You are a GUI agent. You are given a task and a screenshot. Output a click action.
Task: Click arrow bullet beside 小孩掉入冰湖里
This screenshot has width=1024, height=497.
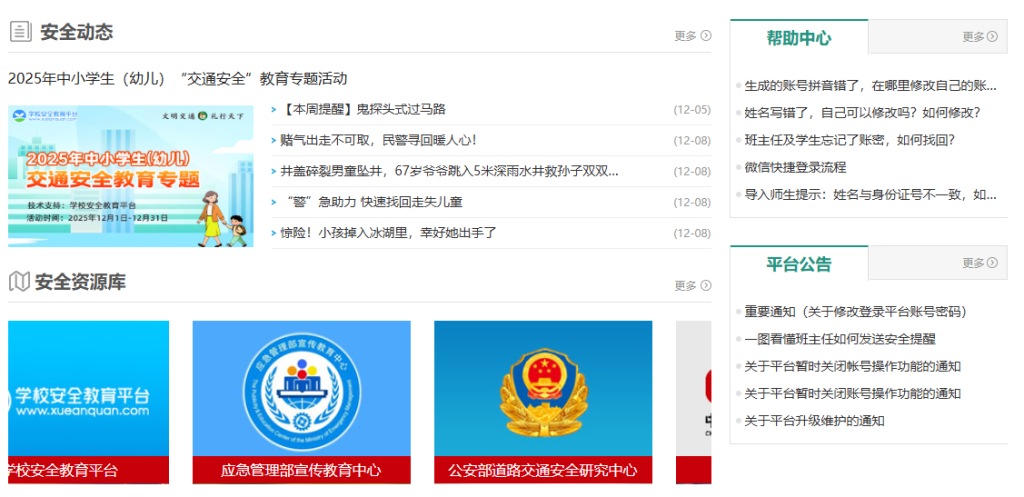point(274,233)
